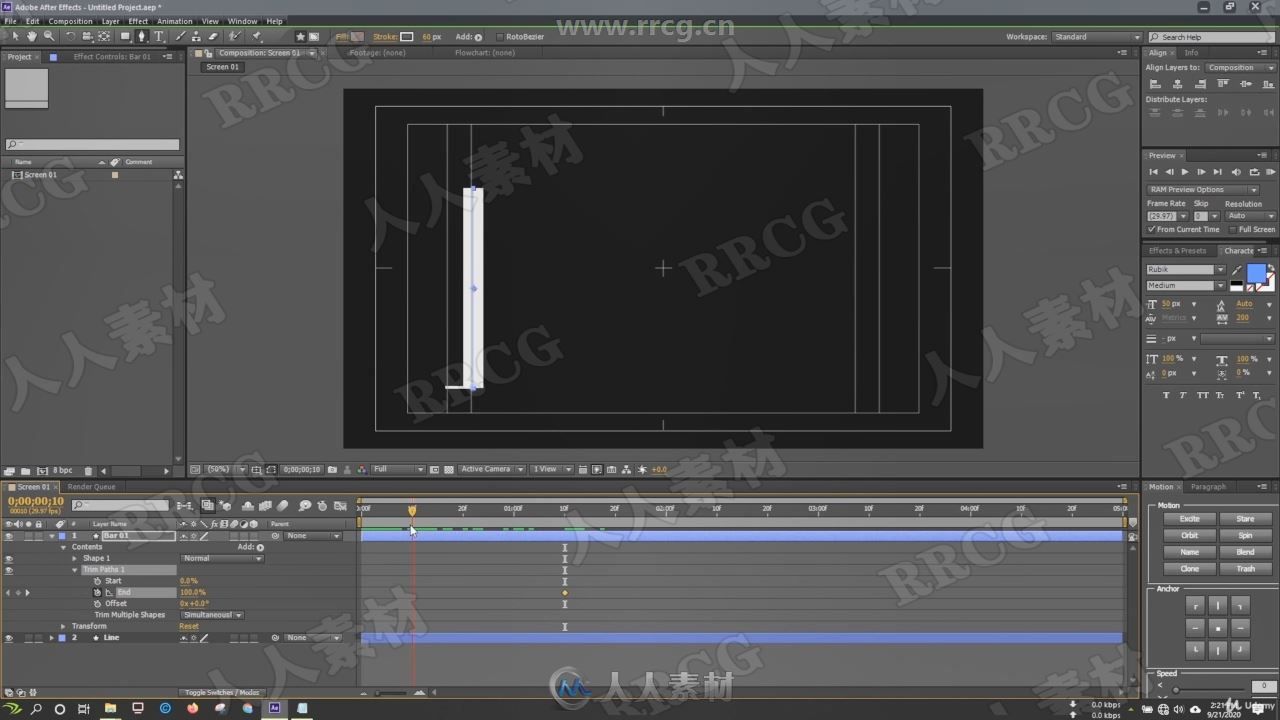Viewport: 1280px width, 720px height.
Task: Toggle stopwatch for Trim Paths End
Action: click(98, 592)
